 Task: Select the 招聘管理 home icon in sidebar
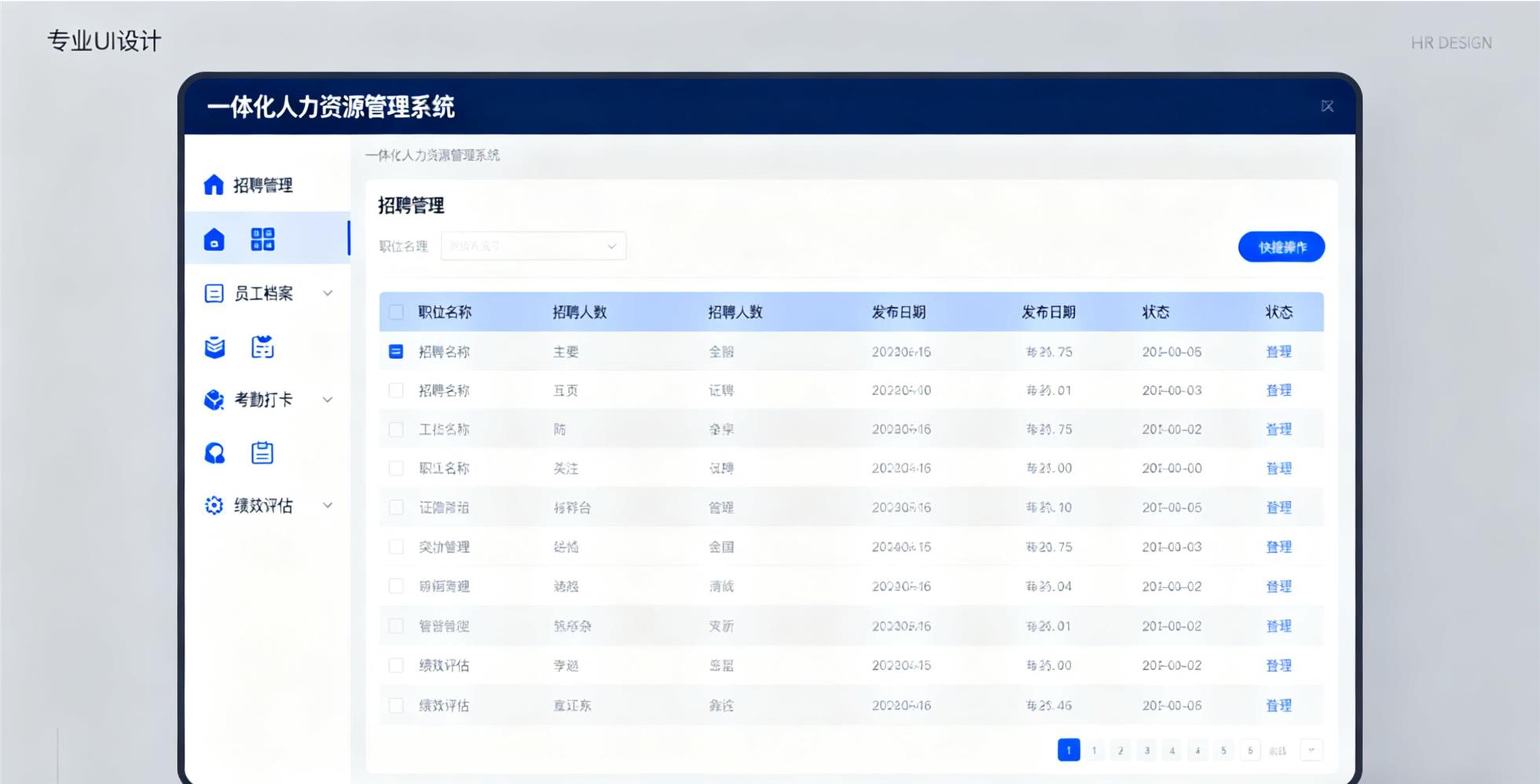(213, 185)
